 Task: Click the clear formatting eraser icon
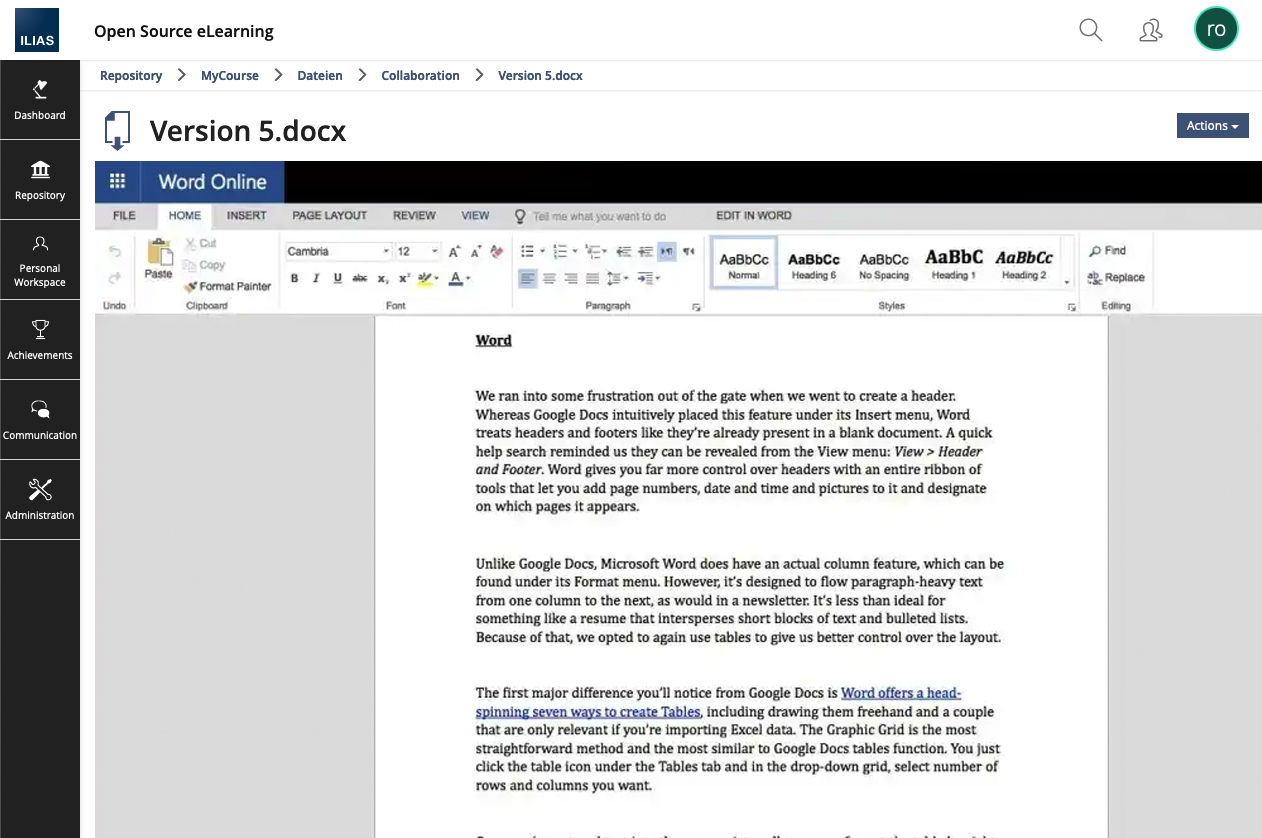(x=497, y=252)
